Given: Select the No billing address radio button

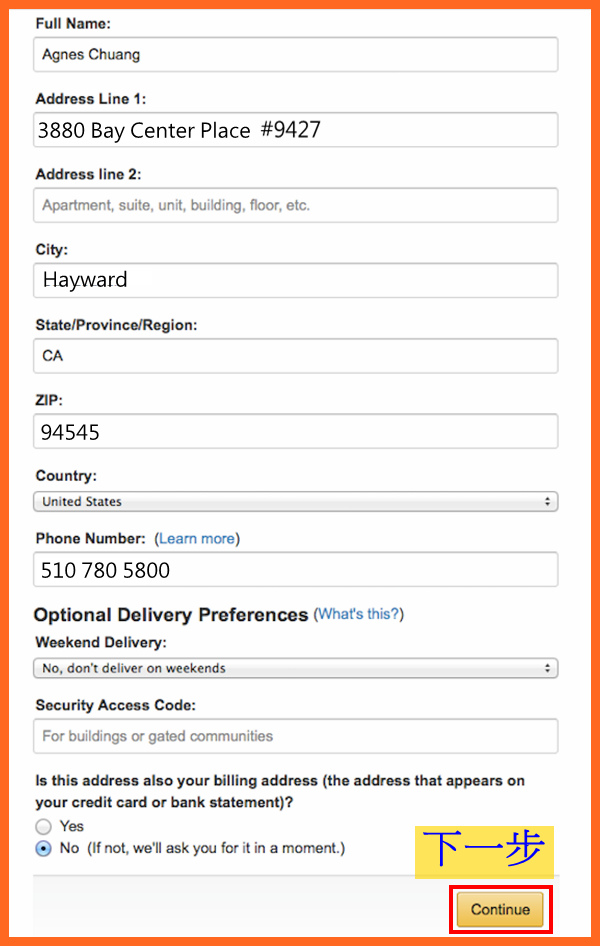Looking at the screenshot, I should pos(43,849).
